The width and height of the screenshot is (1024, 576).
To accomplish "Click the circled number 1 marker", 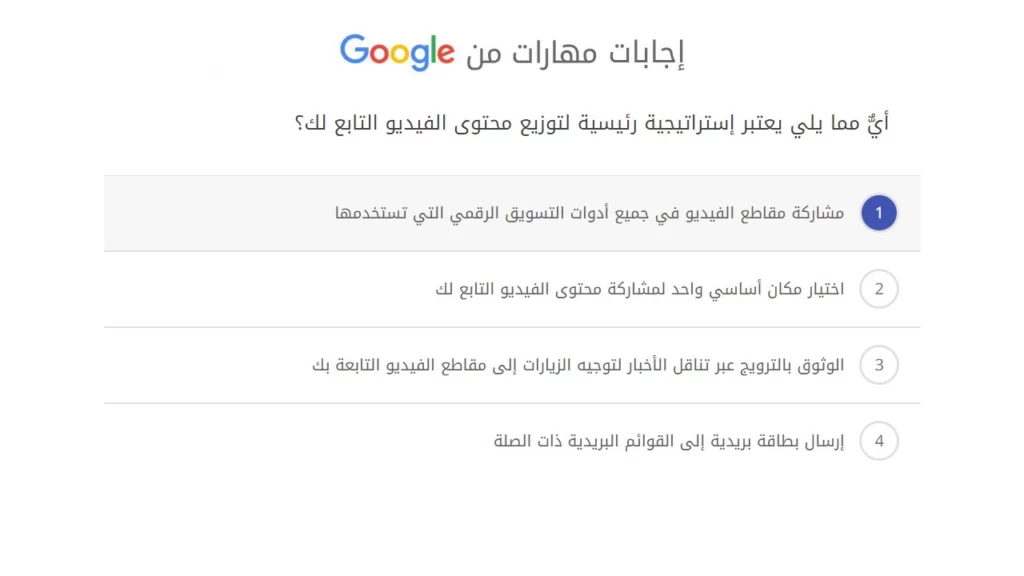I will [878, 212].
